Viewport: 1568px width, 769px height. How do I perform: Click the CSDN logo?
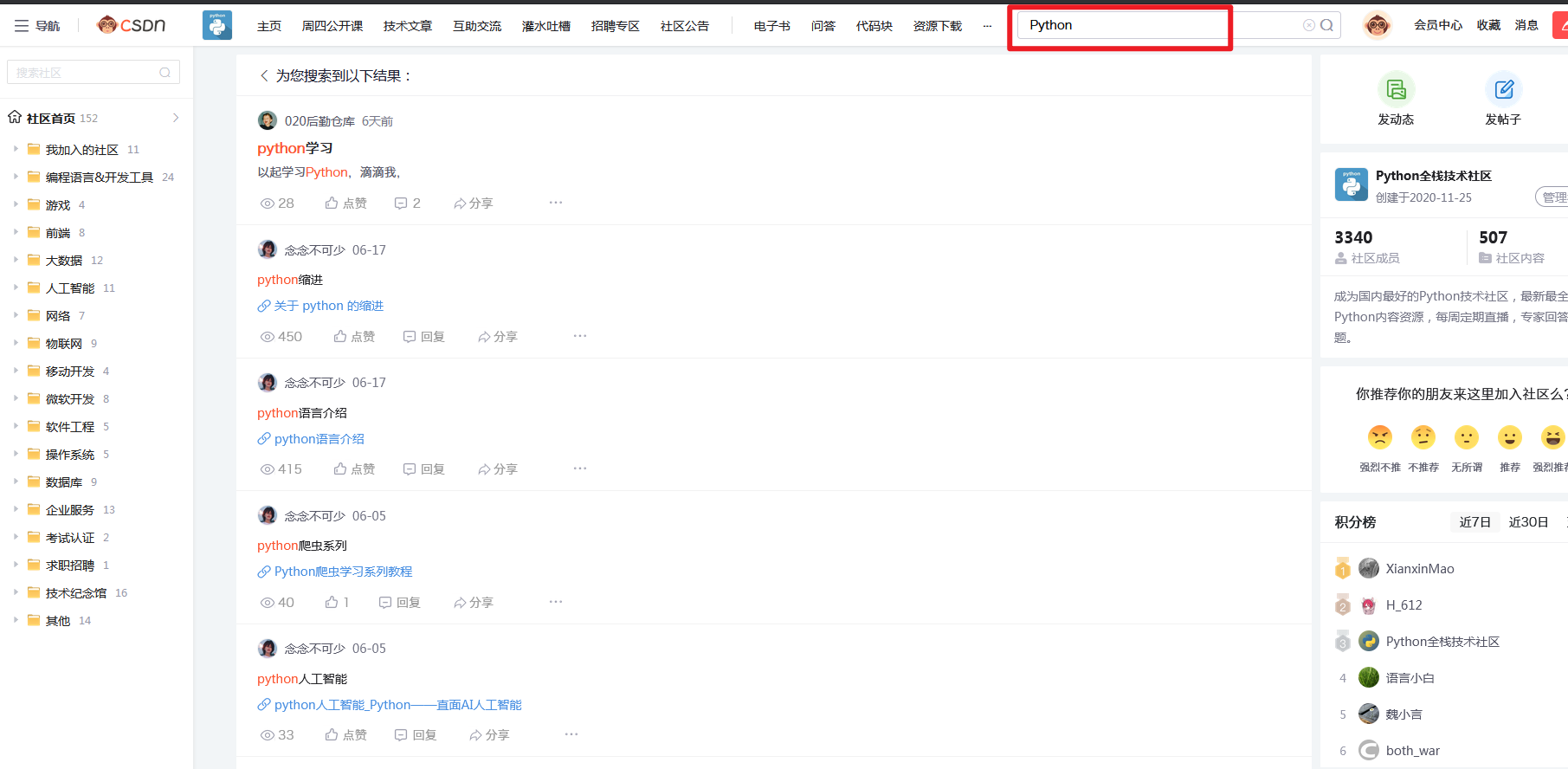131,25
